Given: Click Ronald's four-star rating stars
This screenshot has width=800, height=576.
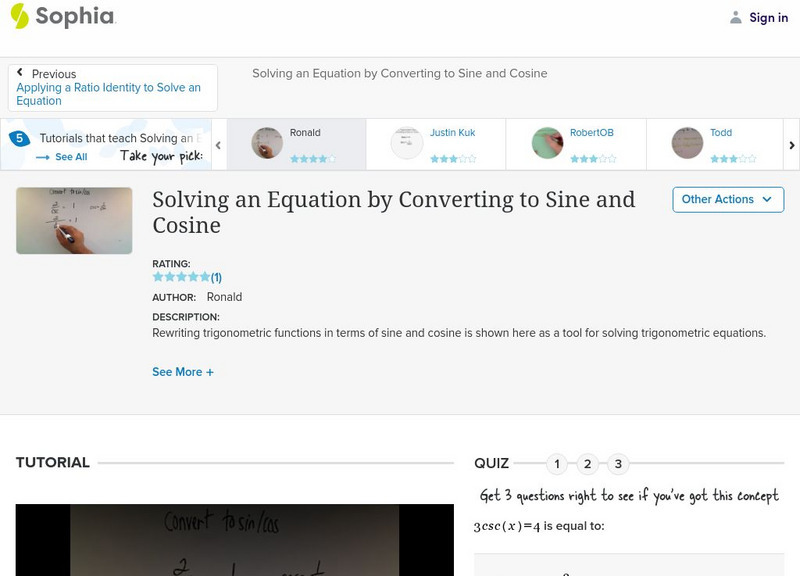Looking at the screenshot, I should (x=311, y=156).
